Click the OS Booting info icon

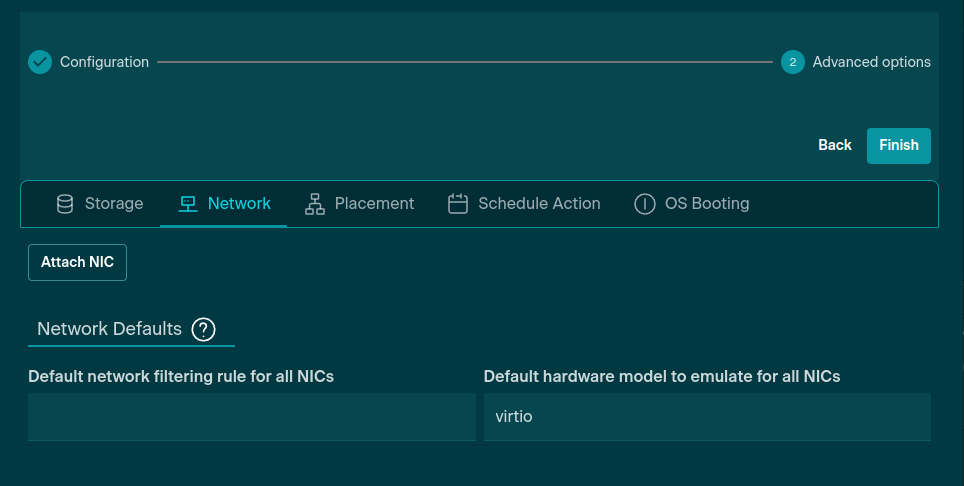click(645, 204)
